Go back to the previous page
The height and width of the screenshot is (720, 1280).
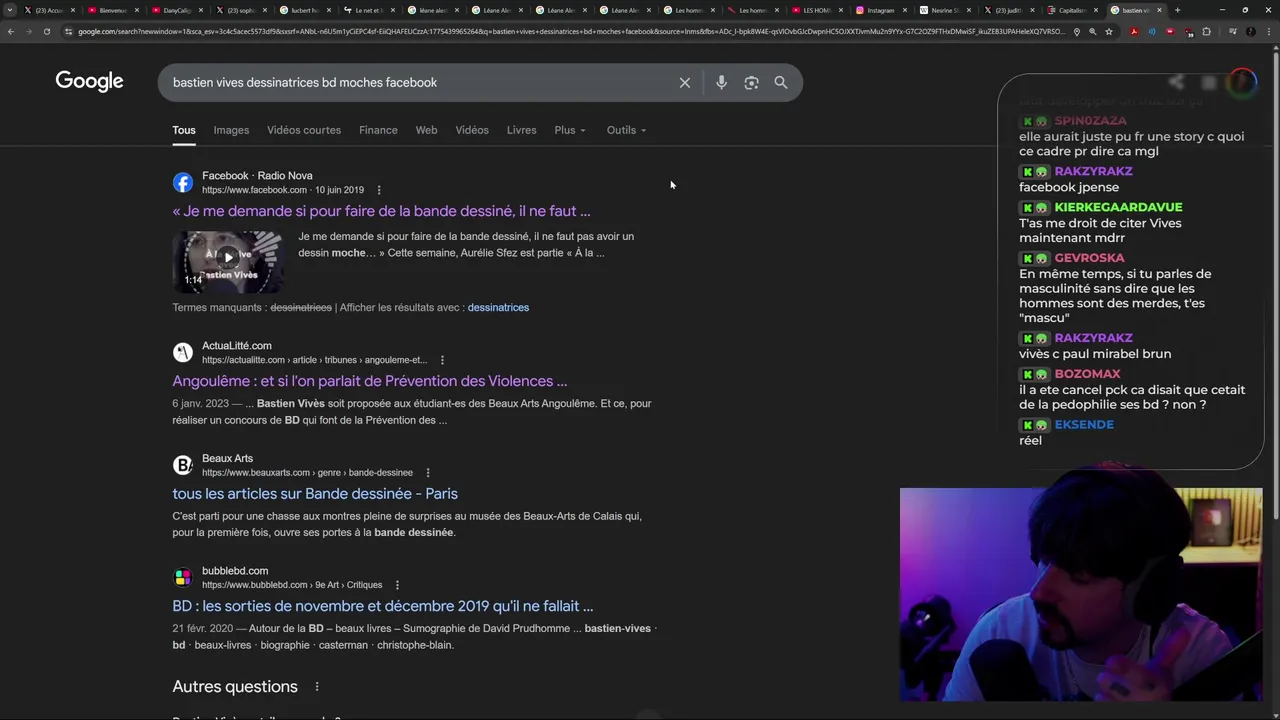click(10, 31)
